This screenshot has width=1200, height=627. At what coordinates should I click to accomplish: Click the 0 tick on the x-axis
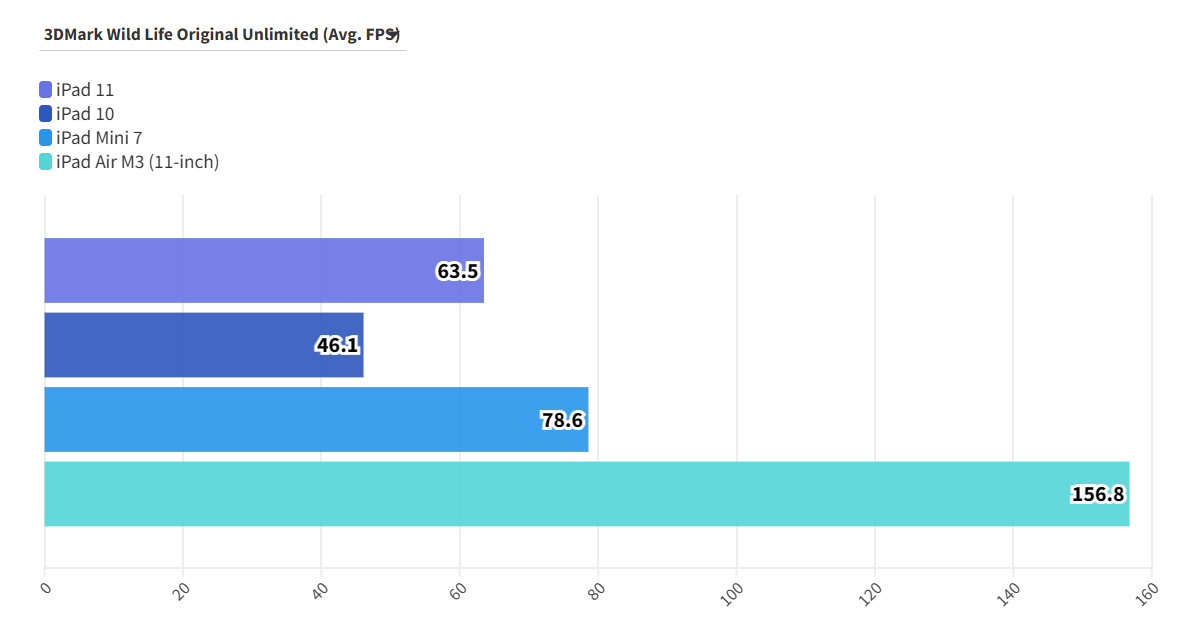(45, 588)
